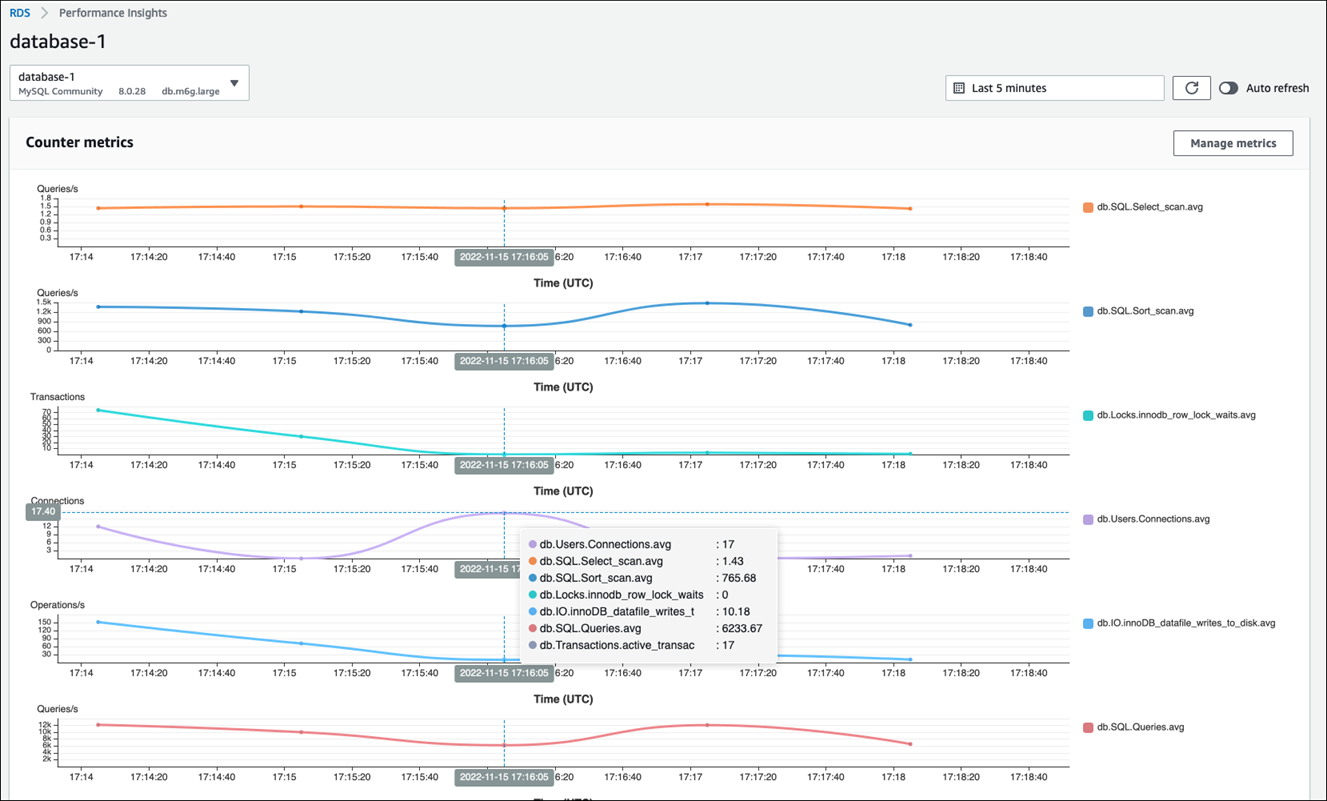Open Performance Insights from the breadcrumb
The width and height of the screenshot is (1327, 801).
tap(112, 12)
